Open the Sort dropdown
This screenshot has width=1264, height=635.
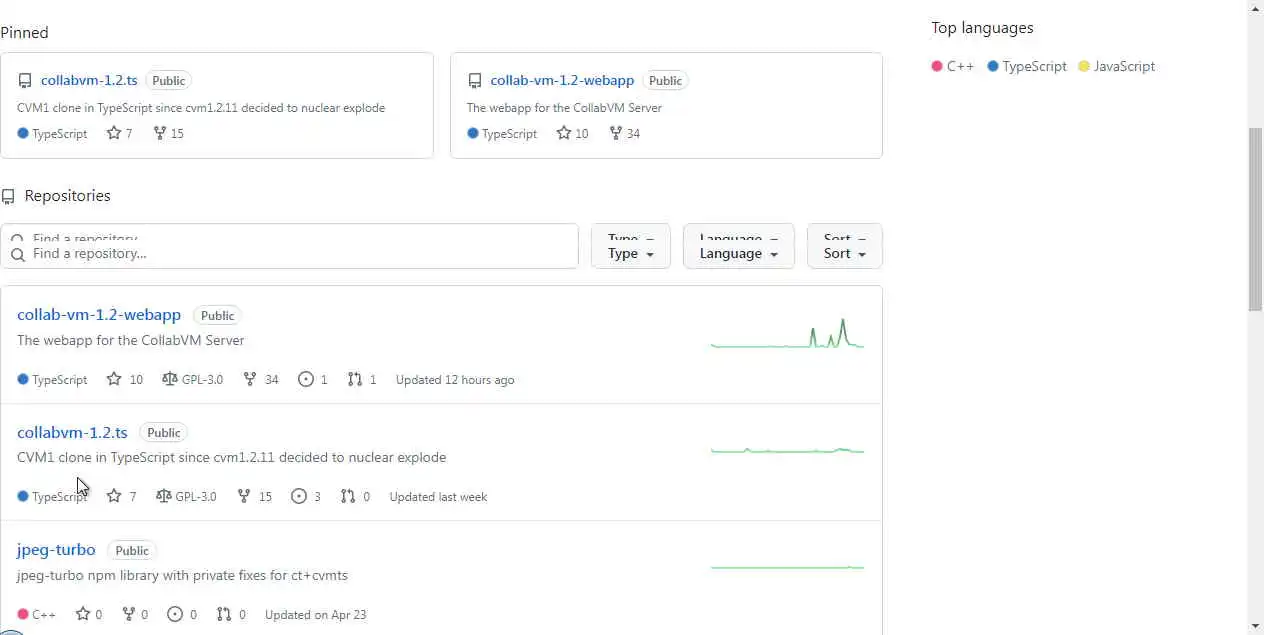pyautogui.click(x=845, y=246)
